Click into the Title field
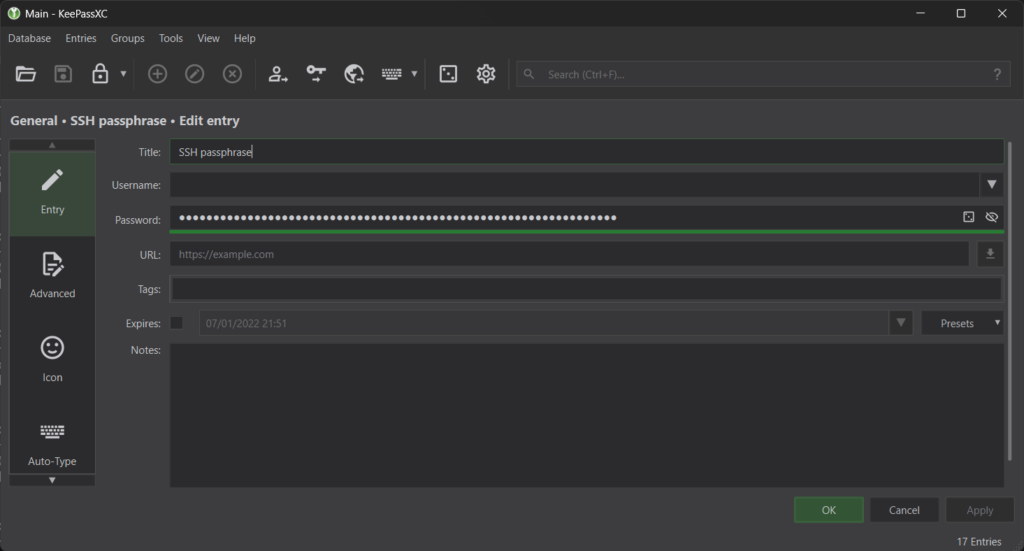The height and width of the screenshot is (551, 1024). coord(586,151)
